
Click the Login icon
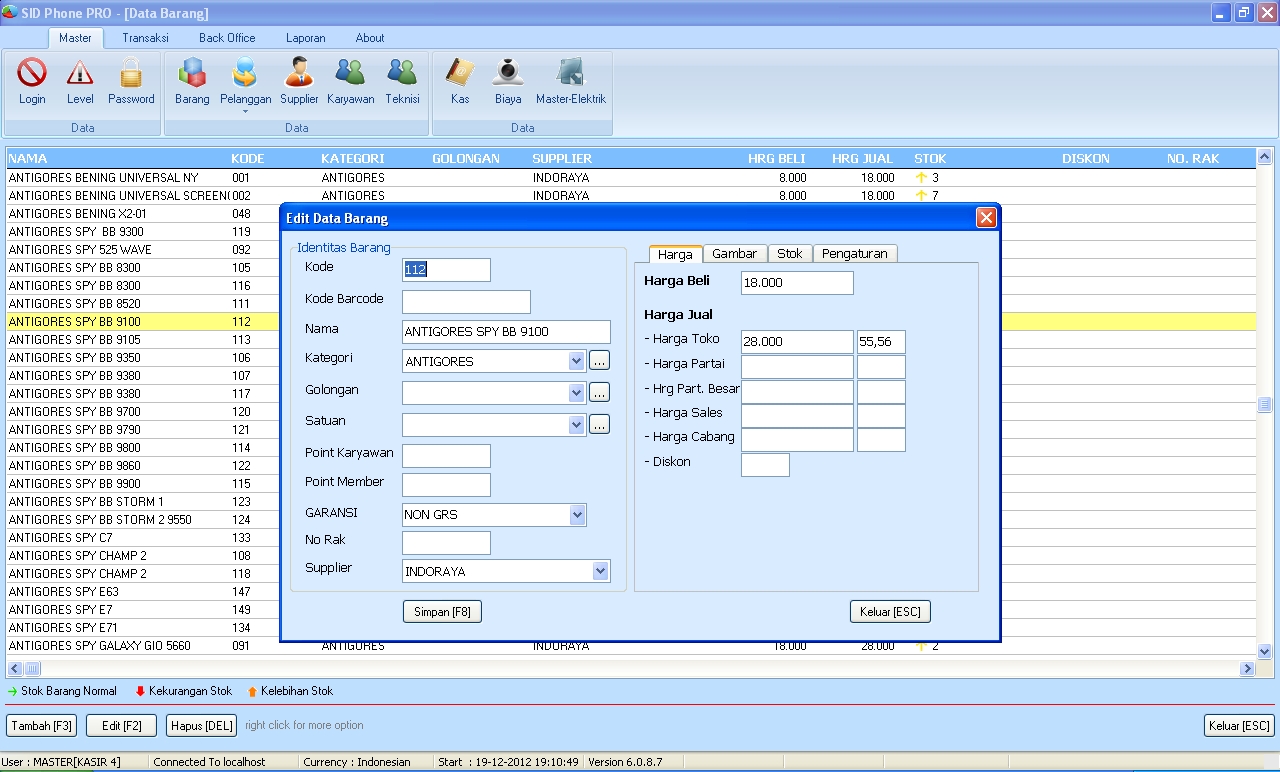[x=31, y=80]
